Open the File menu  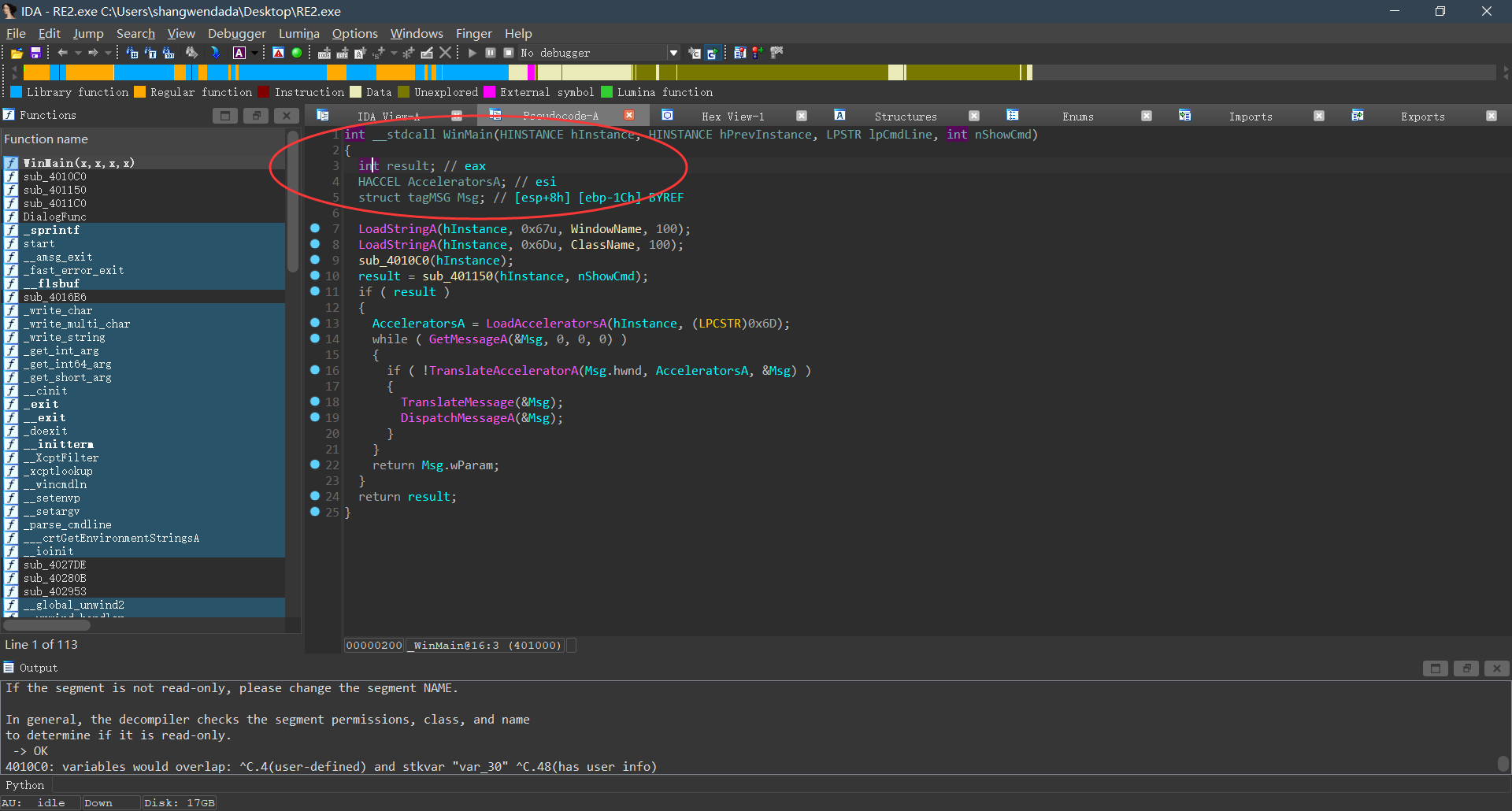click(x=16, y=33)
